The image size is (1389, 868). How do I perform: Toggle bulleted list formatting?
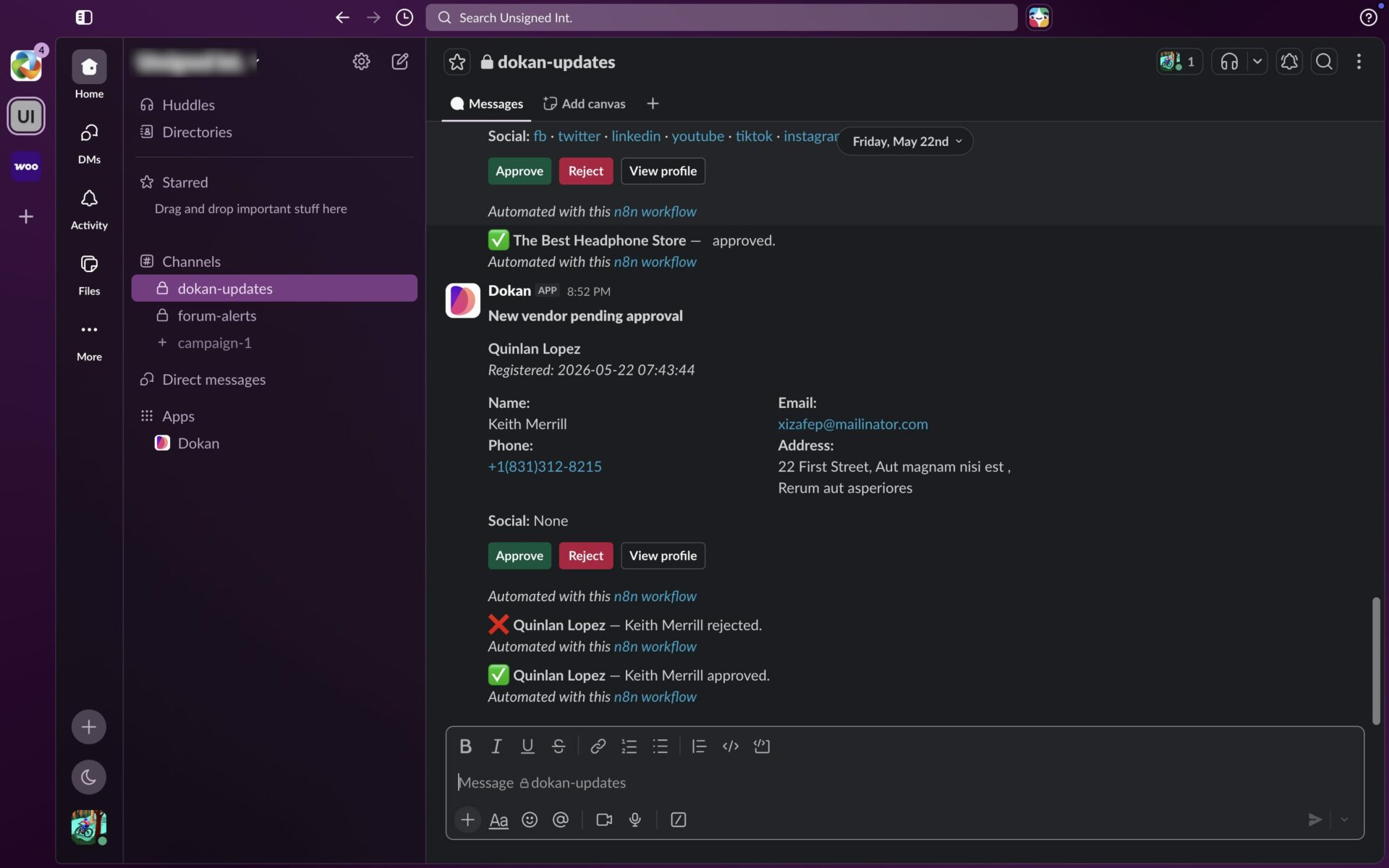(660, 746)
